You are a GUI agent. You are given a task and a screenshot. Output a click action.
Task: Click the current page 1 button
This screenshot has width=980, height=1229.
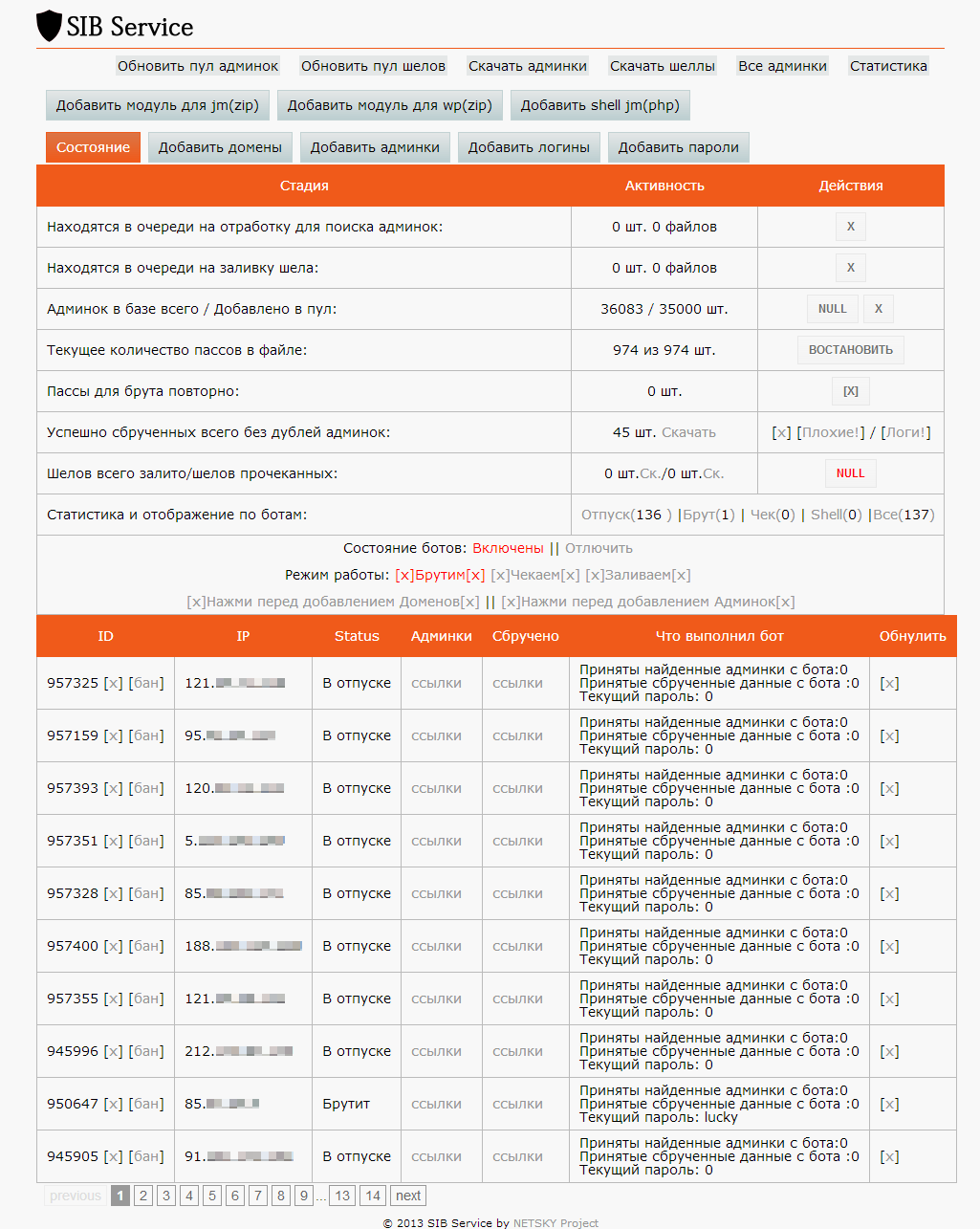coord(120,1196)
